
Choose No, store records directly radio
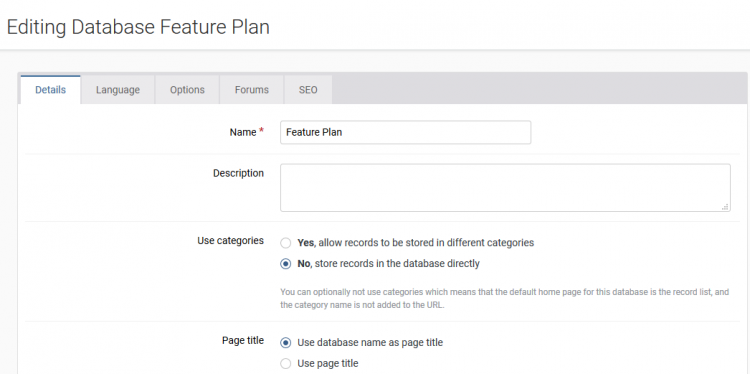tap(286, 264)
